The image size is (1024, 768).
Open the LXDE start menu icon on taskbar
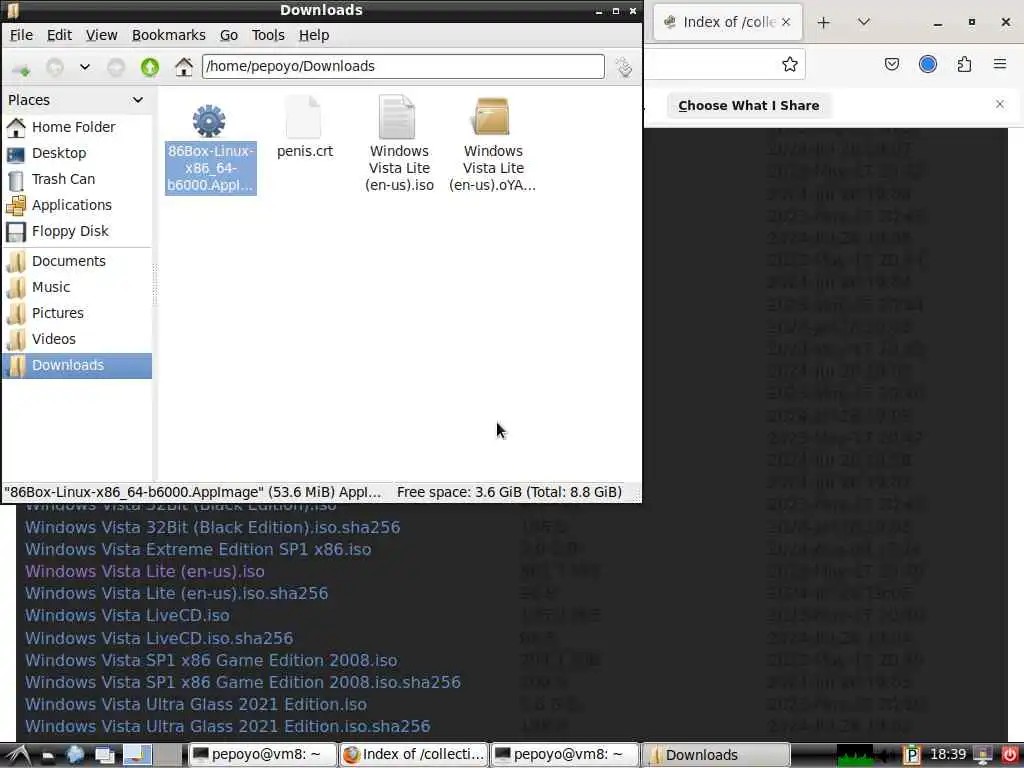coord(17,755)
